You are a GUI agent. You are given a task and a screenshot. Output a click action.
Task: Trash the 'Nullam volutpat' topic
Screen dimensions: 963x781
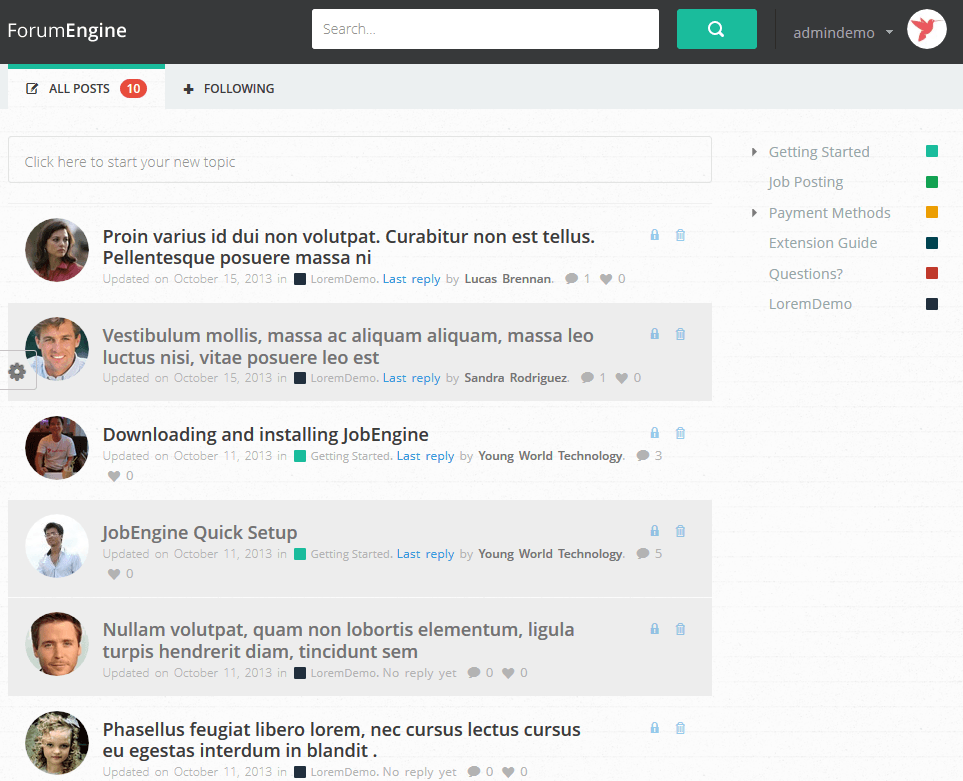coord(680,628)
